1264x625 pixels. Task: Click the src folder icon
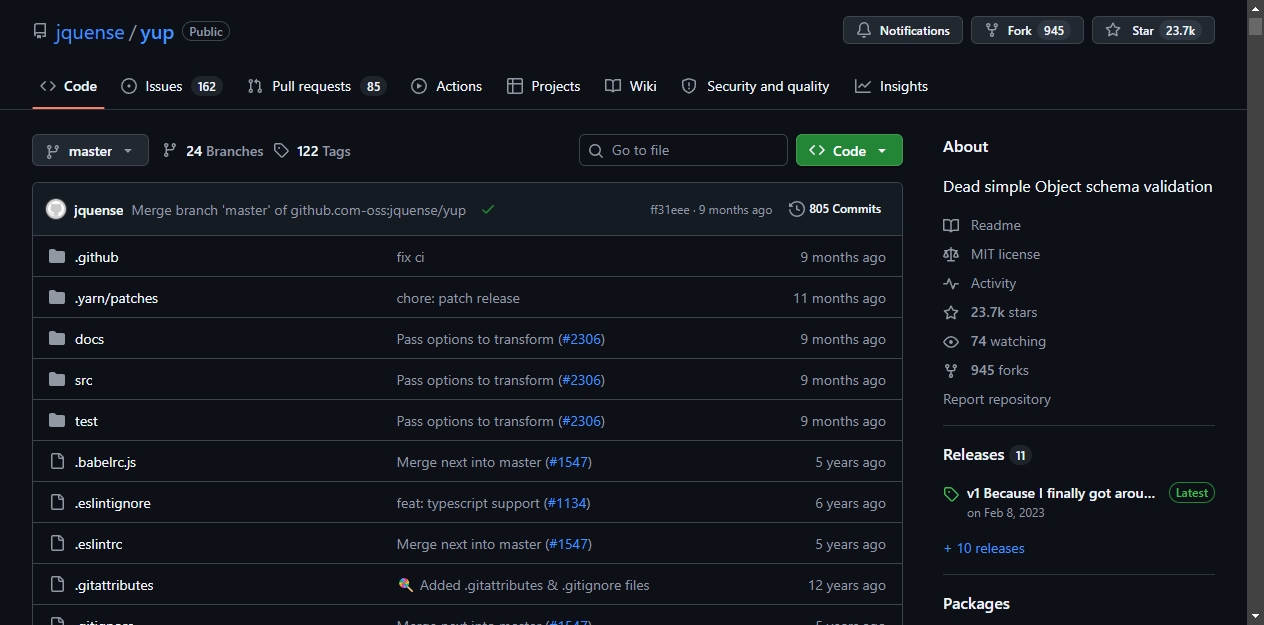tap(57, 380)
